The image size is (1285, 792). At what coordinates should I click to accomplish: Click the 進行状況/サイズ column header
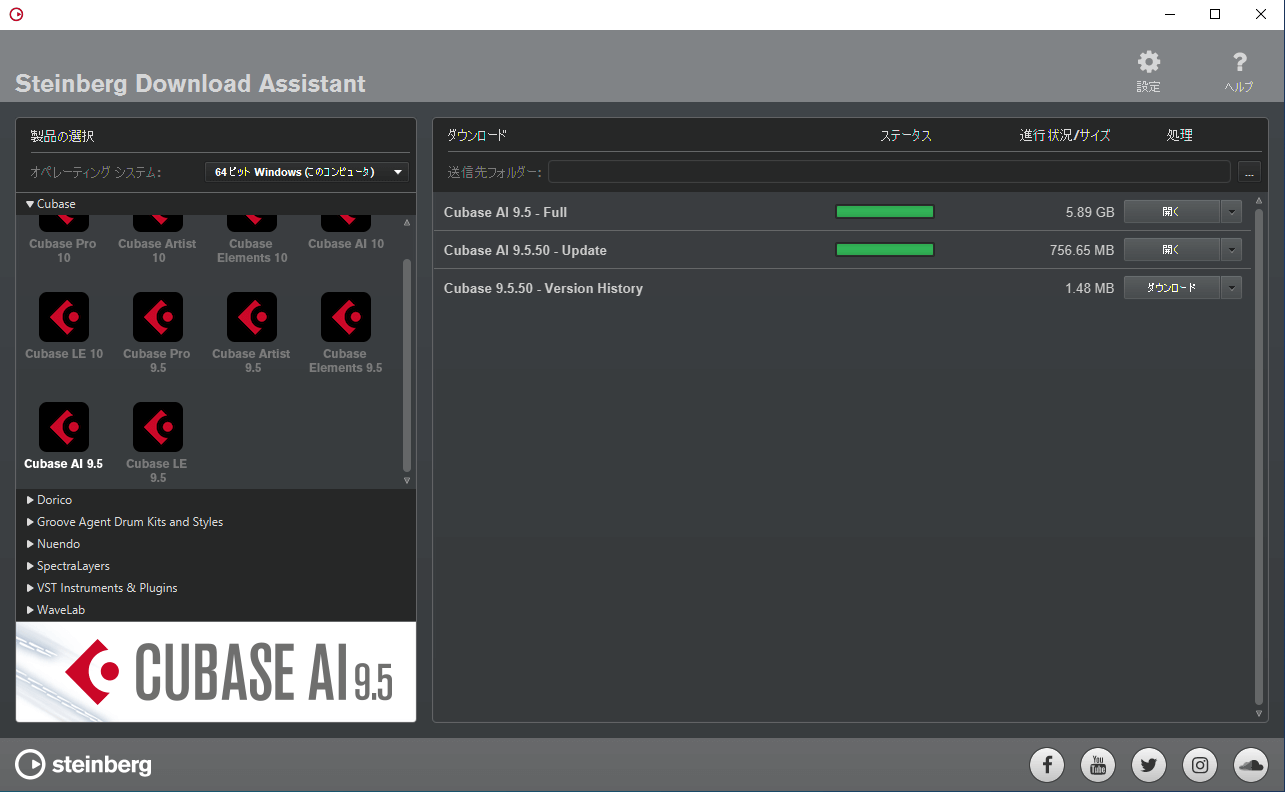[1065, 135]
